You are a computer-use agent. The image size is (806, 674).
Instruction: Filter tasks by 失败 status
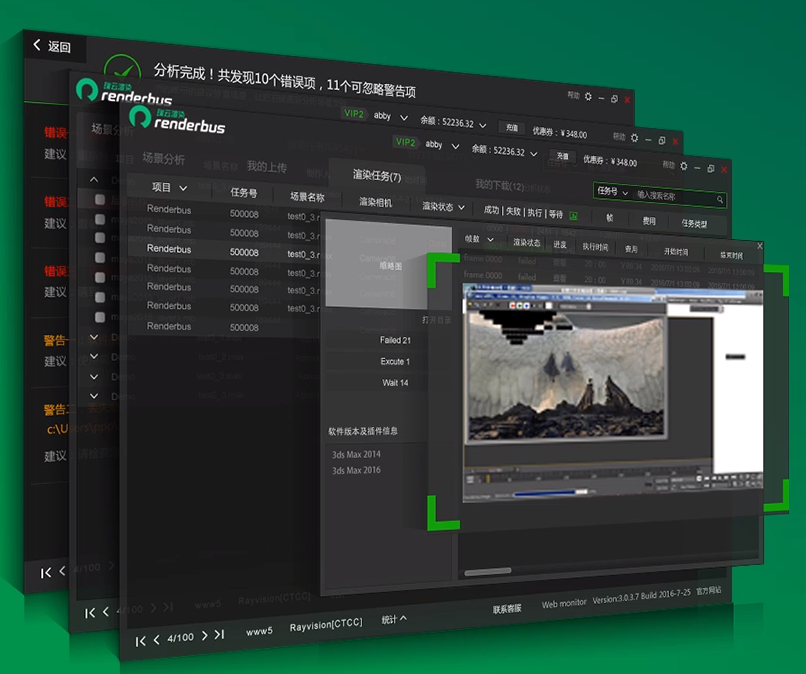coord(513,211)
